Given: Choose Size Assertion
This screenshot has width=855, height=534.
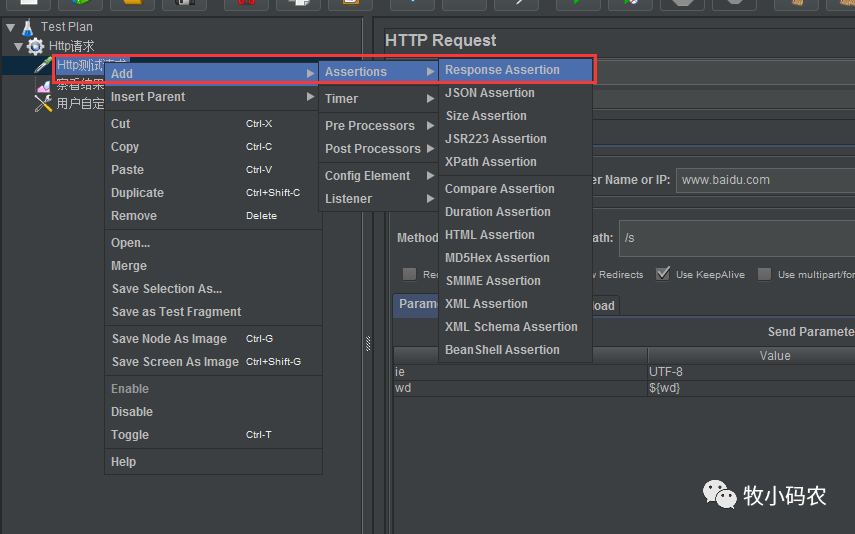Looking at the screenshot, I should (x=515, y=116).
